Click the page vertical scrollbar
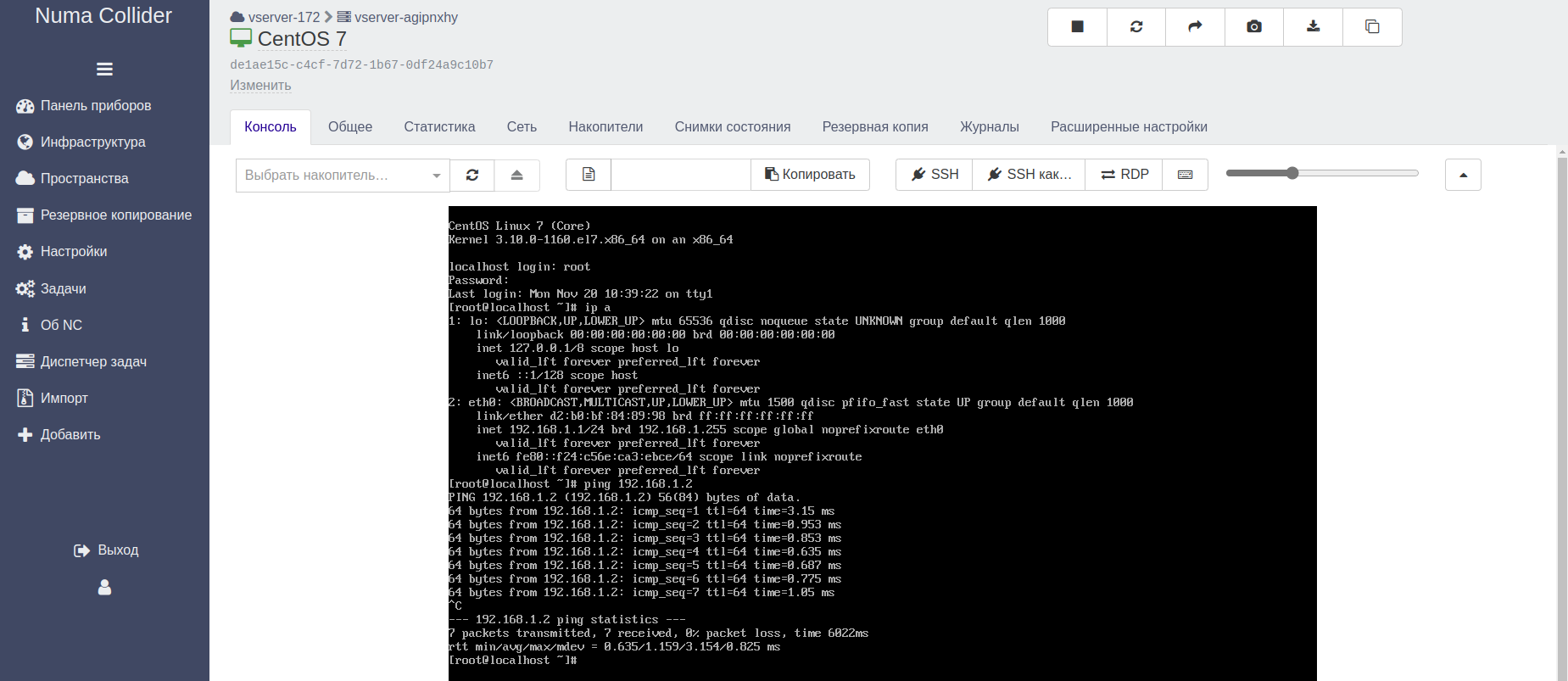This screenshot has width=1568, height=681. (1562, 413)
